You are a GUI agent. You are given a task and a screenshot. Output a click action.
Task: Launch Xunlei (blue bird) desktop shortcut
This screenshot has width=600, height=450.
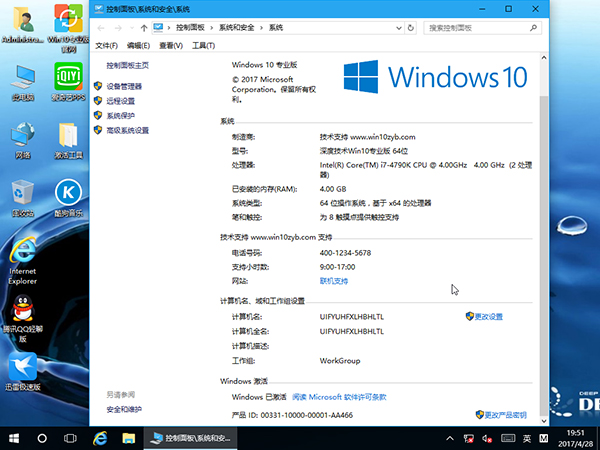[x=22, y=366]
